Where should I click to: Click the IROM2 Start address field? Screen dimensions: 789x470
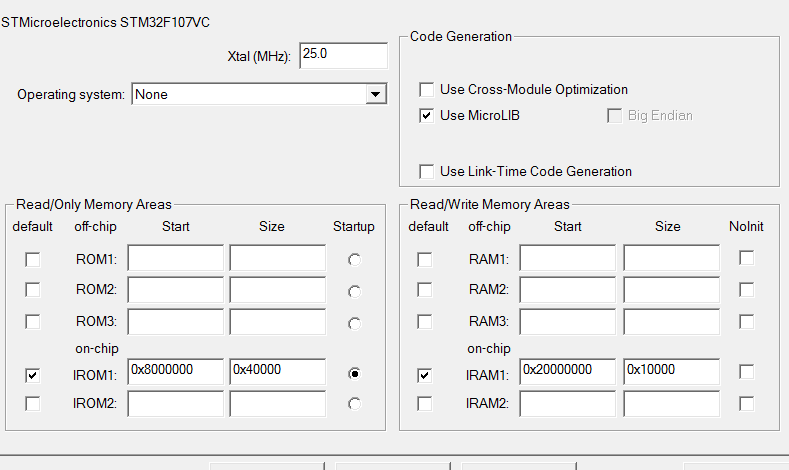[176, 404]
